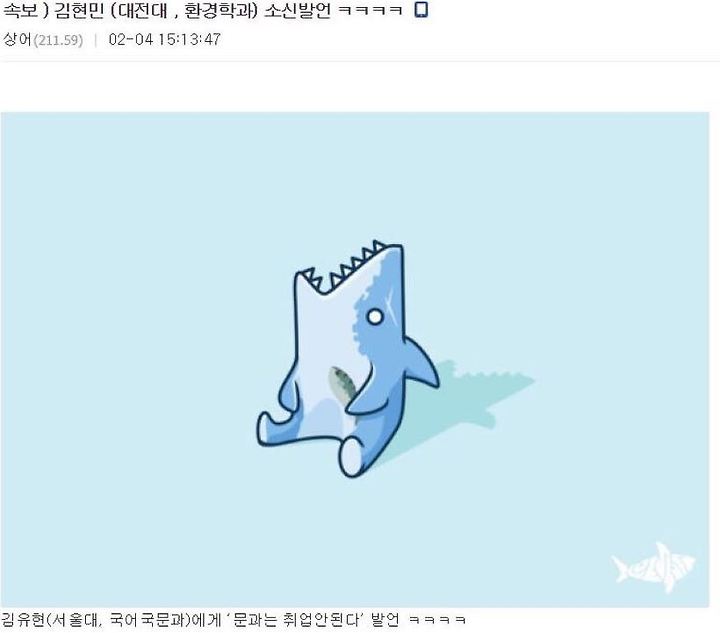Click the shark's raised left foot
720x633 pixels.
tap(269, 428)
